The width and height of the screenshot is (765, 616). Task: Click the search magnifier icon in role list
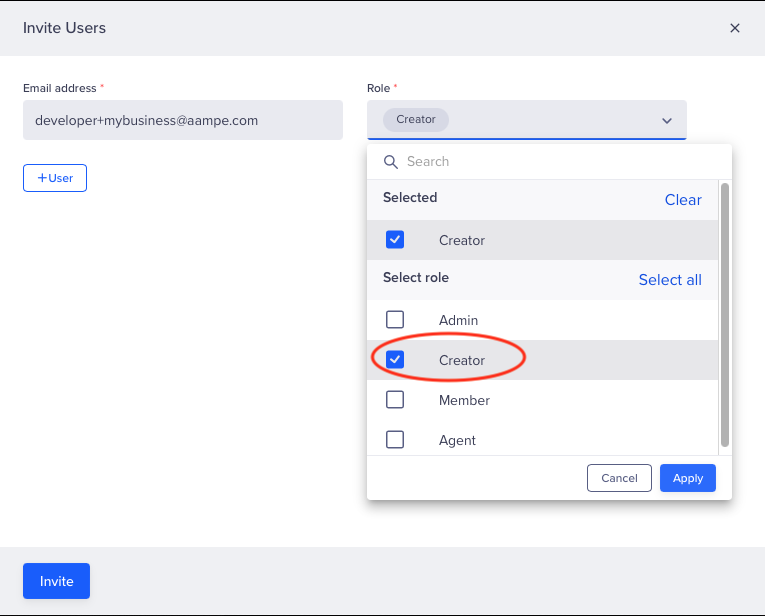pos(390,161)
